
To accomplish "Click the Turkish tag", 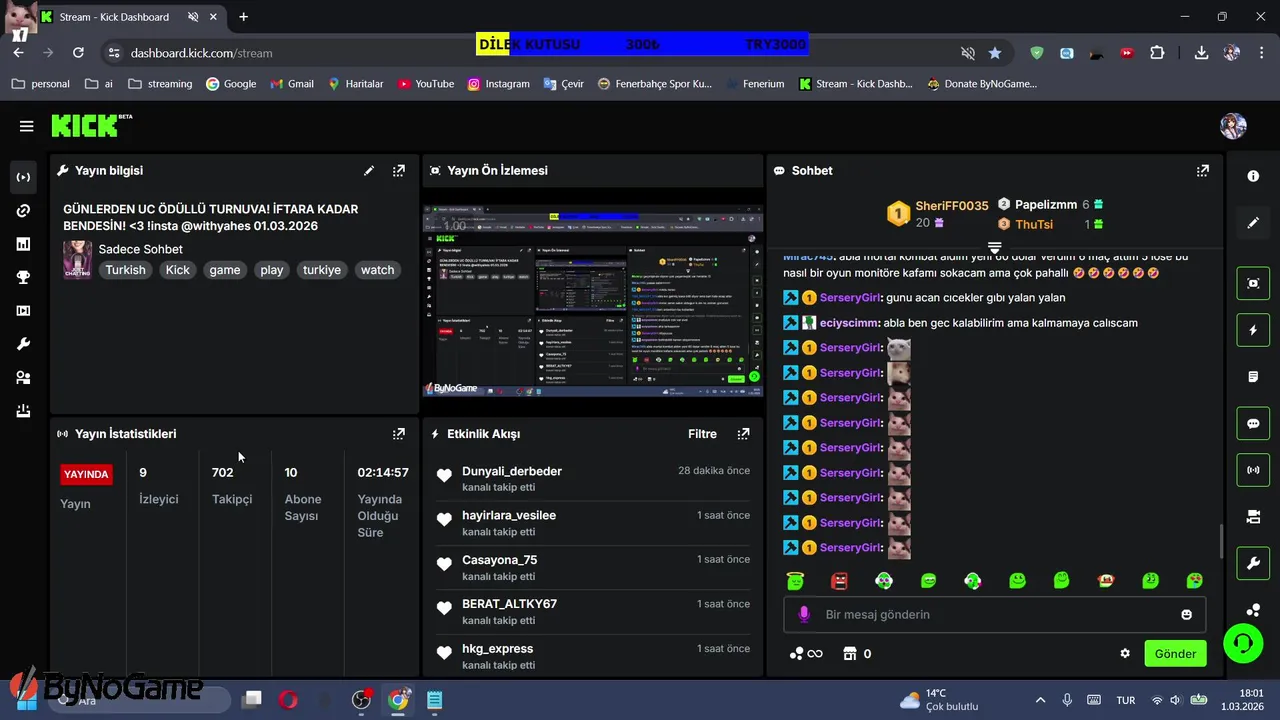I will pos(126,270).
